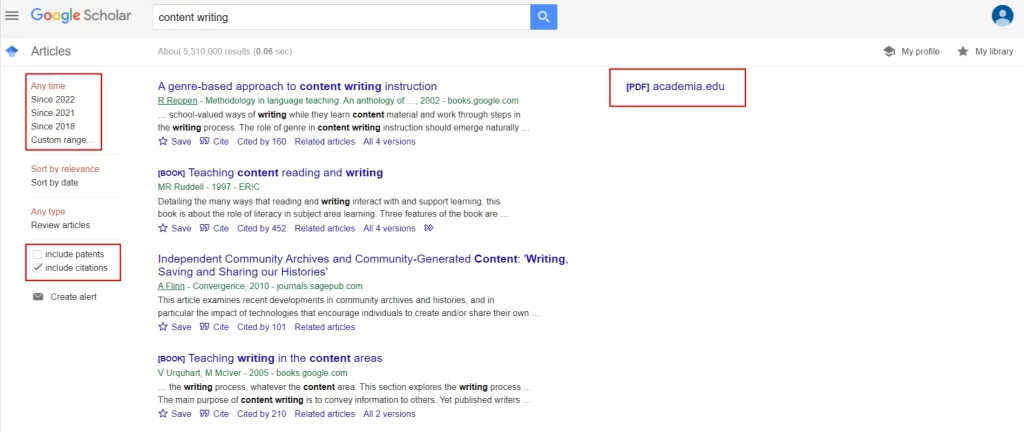
Task: Click Cited by 210
Action: [x=261, y=414]
